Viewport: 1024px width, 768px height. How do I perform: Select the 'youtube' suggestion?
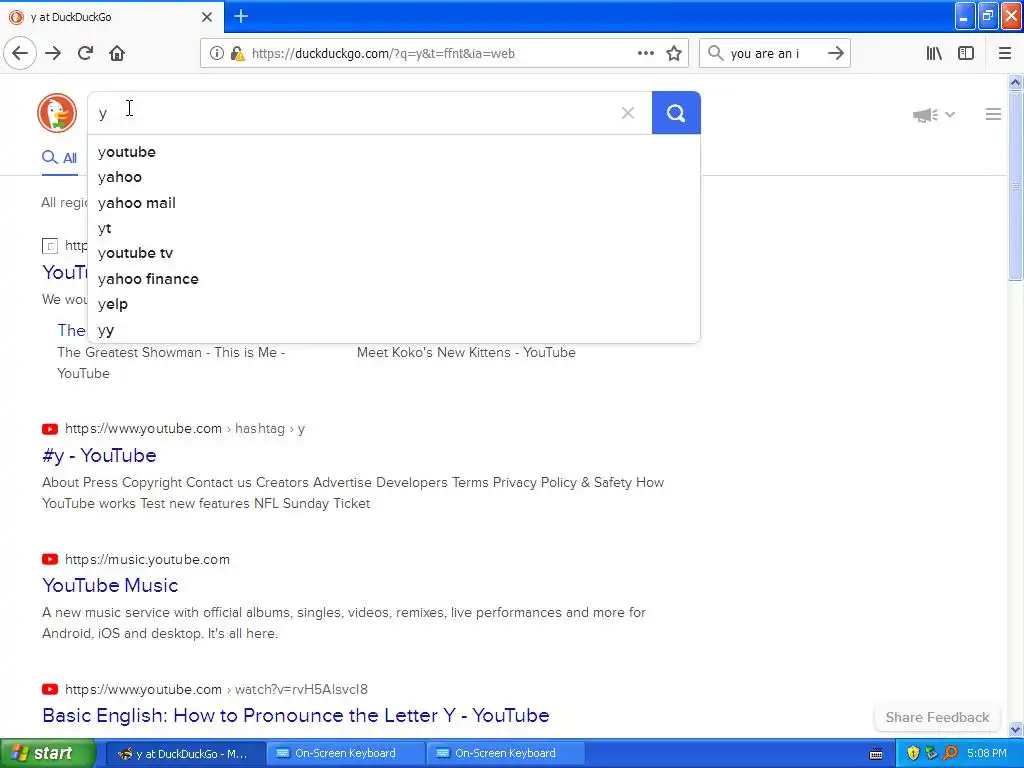(x=394, y=152)
